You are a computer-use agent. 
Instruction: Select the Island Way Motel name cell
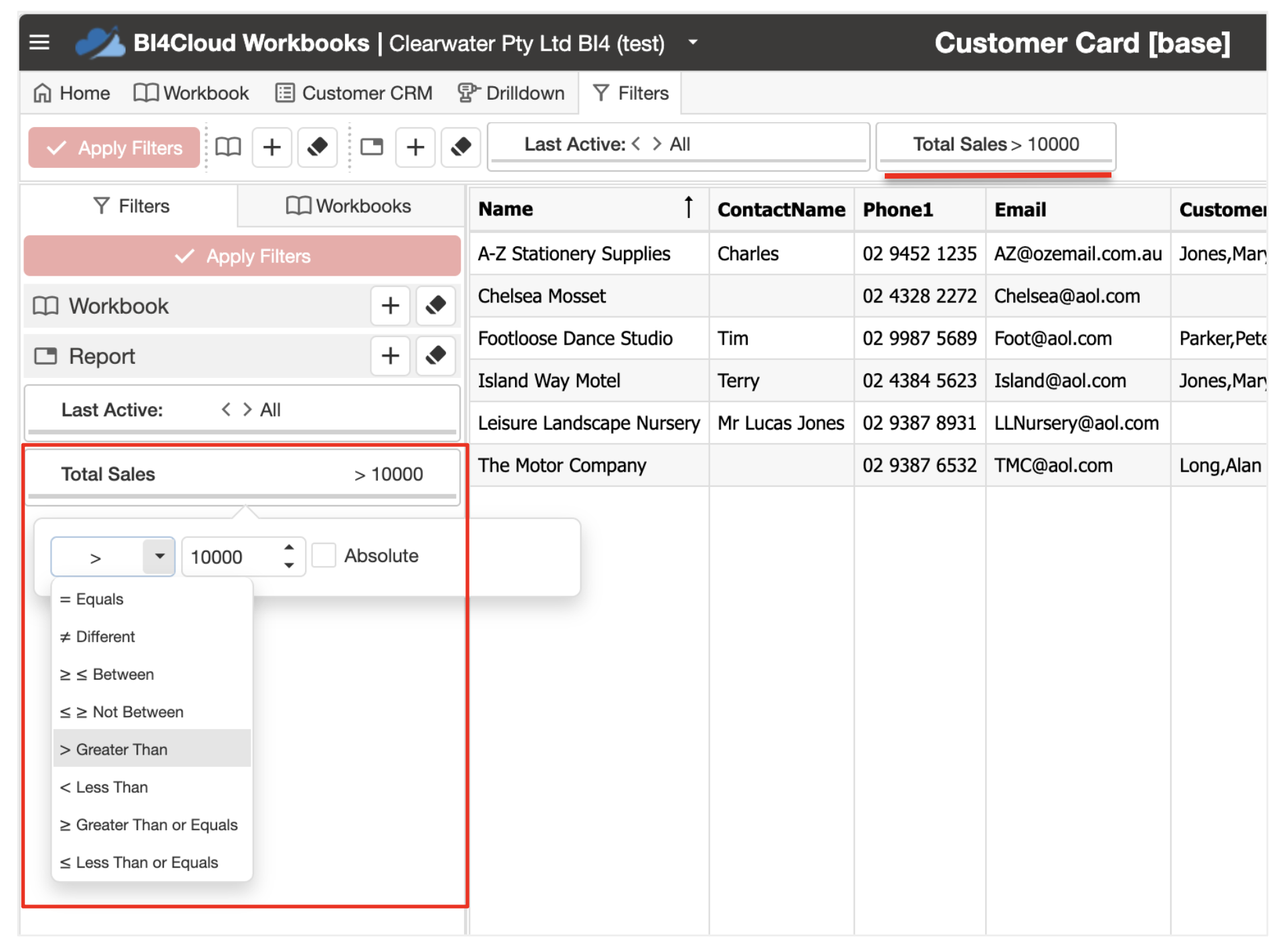[x=589, y=381]
